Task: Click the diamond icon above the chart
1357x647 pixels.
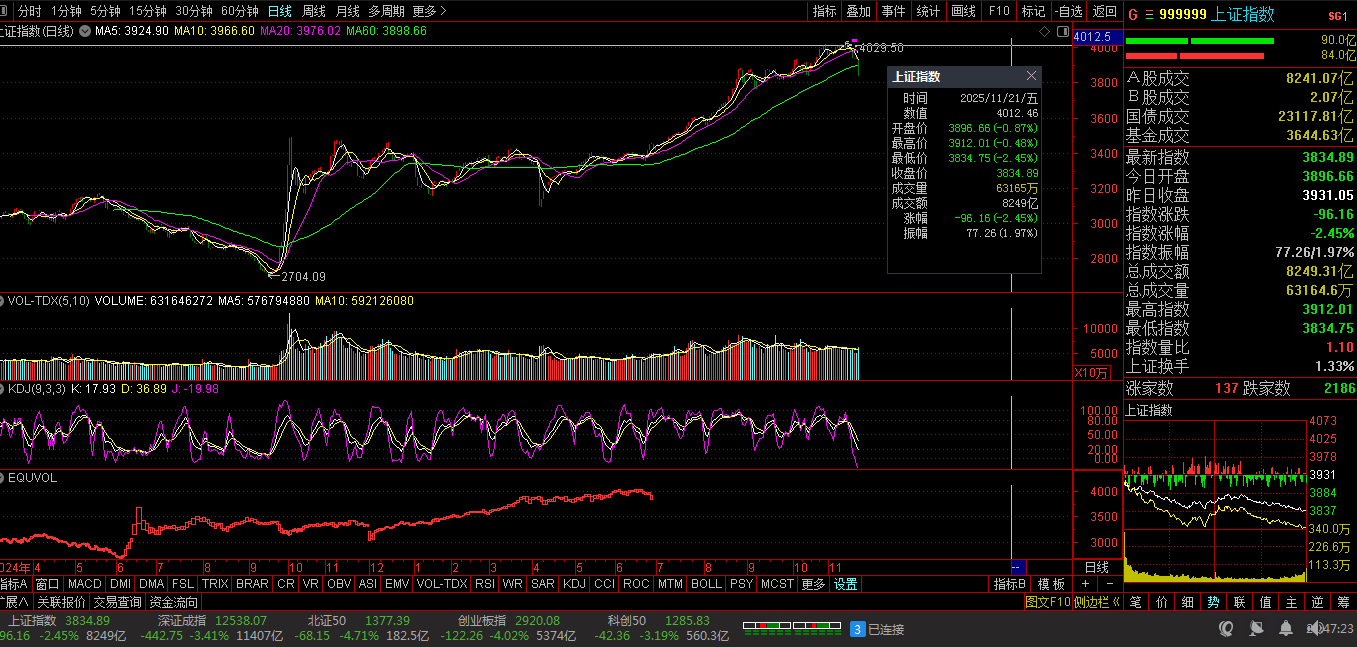Action: tap(1045, 32)
